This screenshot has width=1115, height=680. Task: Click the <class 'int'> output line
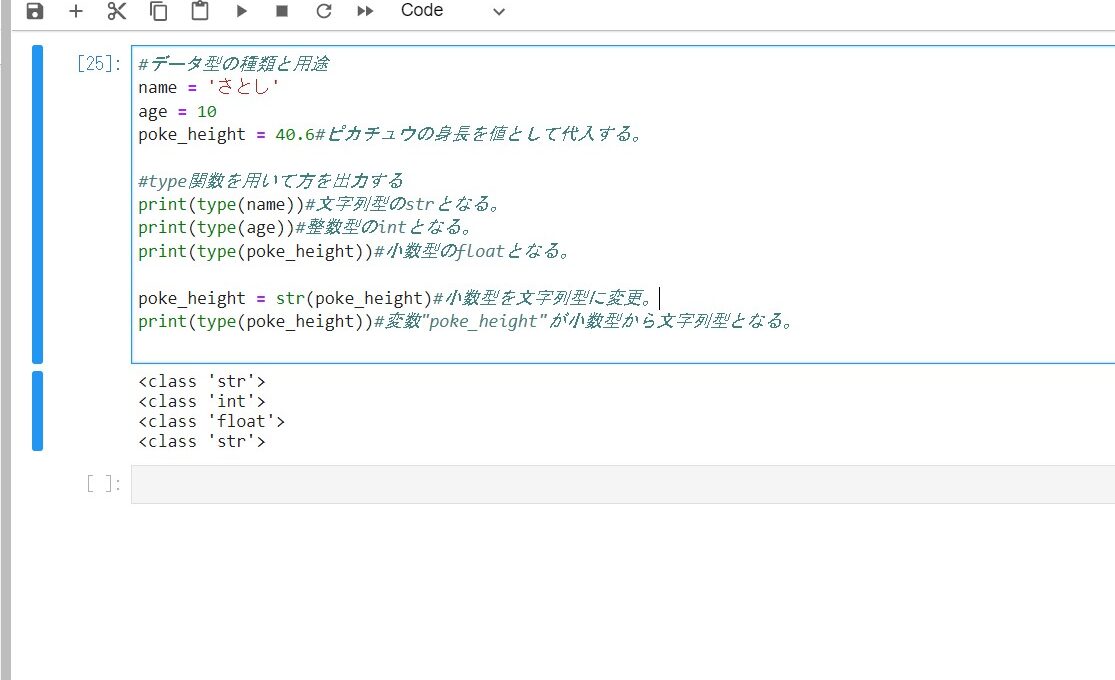click(x=202, y=402)
